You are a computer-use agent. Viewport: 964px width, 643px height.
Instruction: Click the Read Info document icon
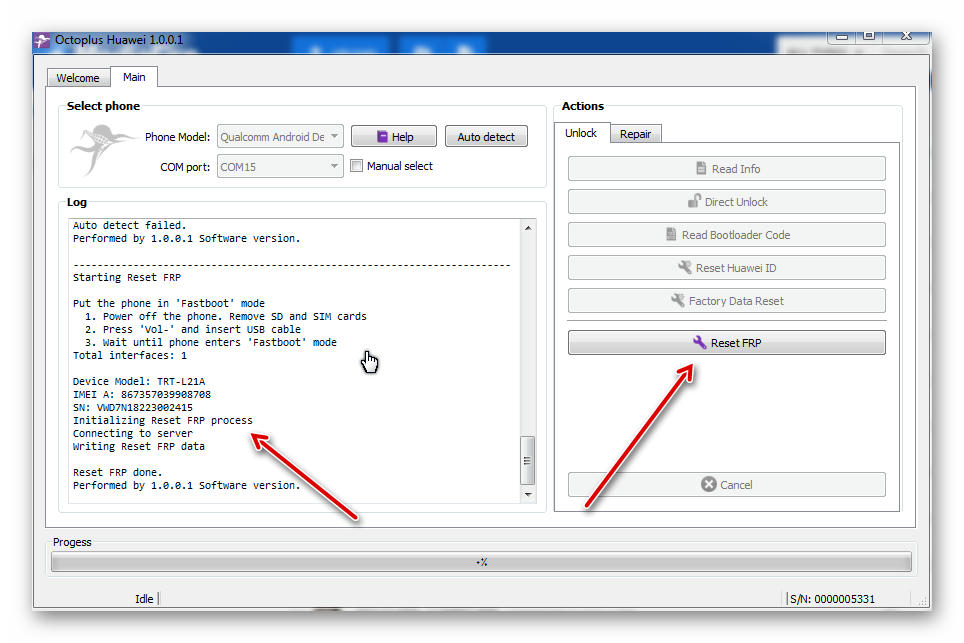pos(701,168)
